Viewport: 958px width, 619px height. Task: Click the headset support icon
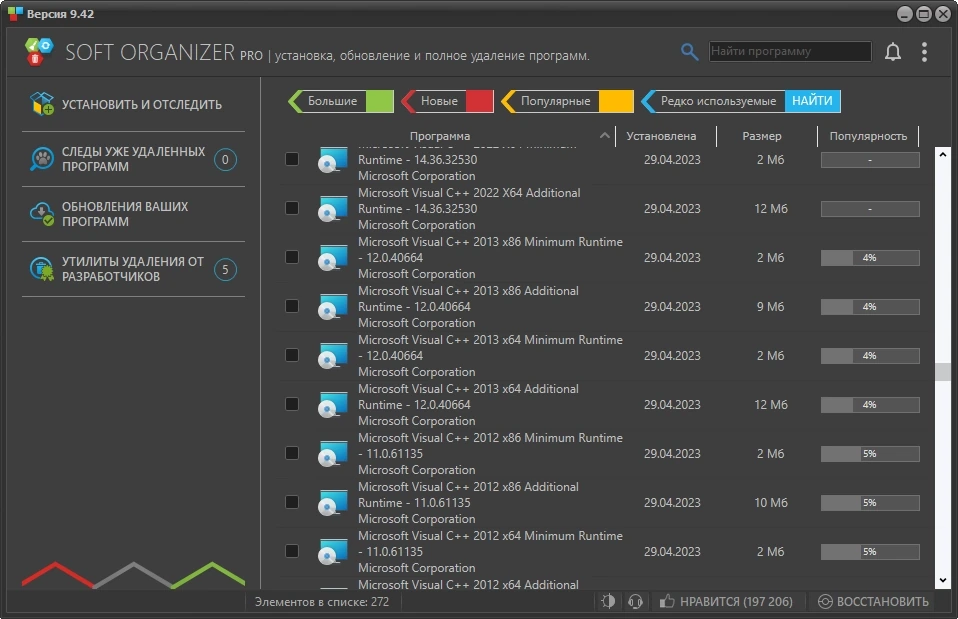[x=635, y=601]
